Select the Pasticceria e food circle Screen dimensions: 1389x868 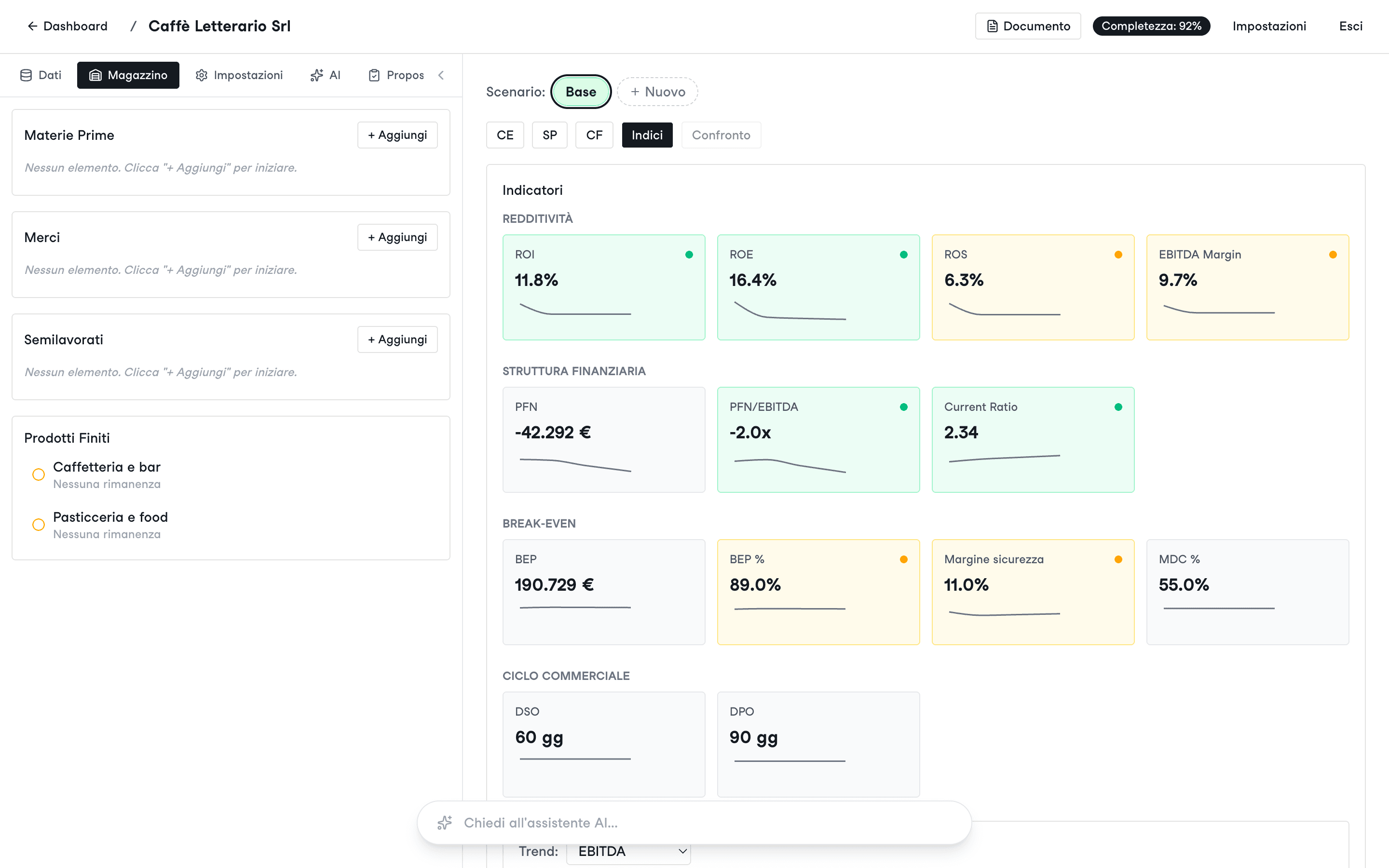(x=39, y=525)
